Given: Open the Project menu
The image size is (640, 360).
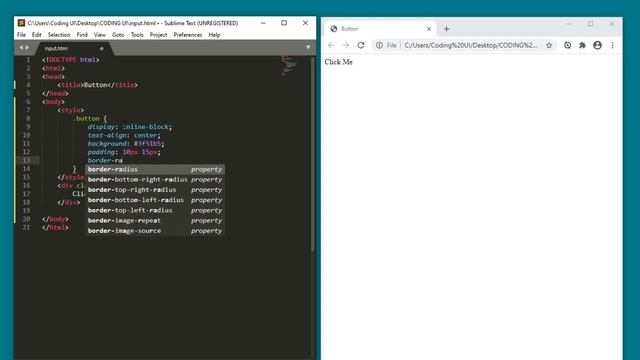Looking at the screenshot, I should click(158, 35).
